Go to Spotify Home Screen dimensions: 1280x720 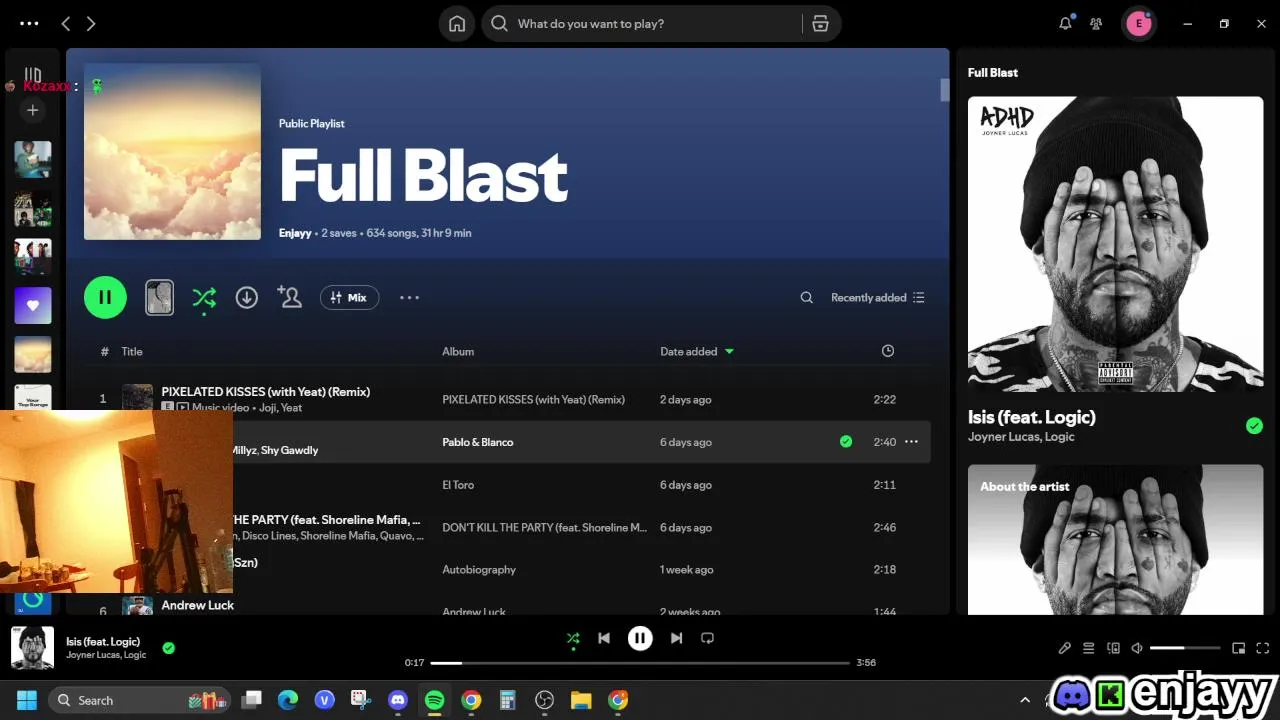click(x=457, y=24)
